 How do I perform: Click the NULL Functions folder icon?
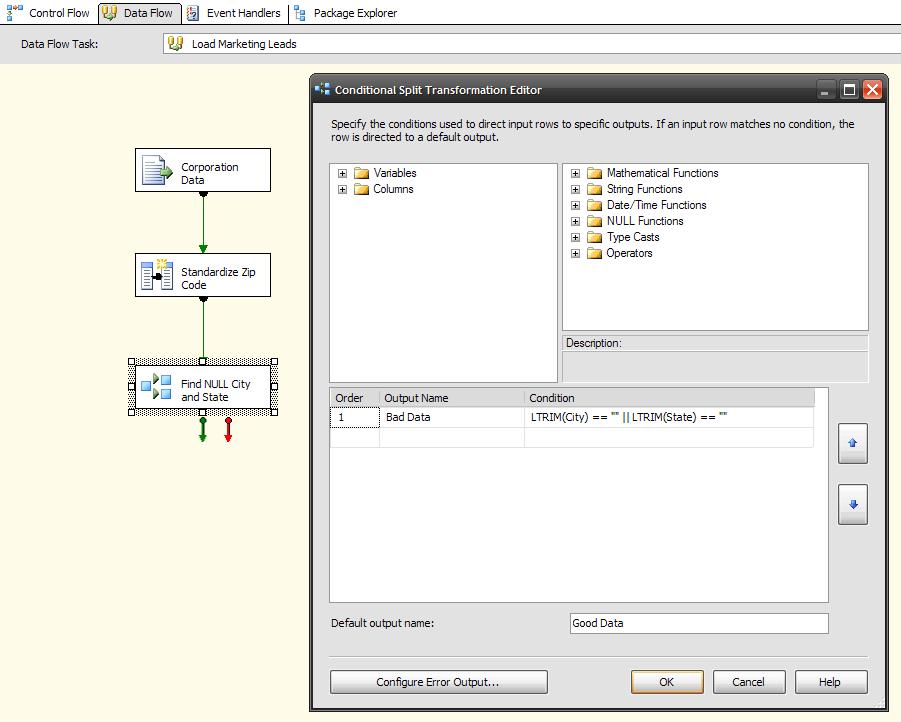pos(594,221)
